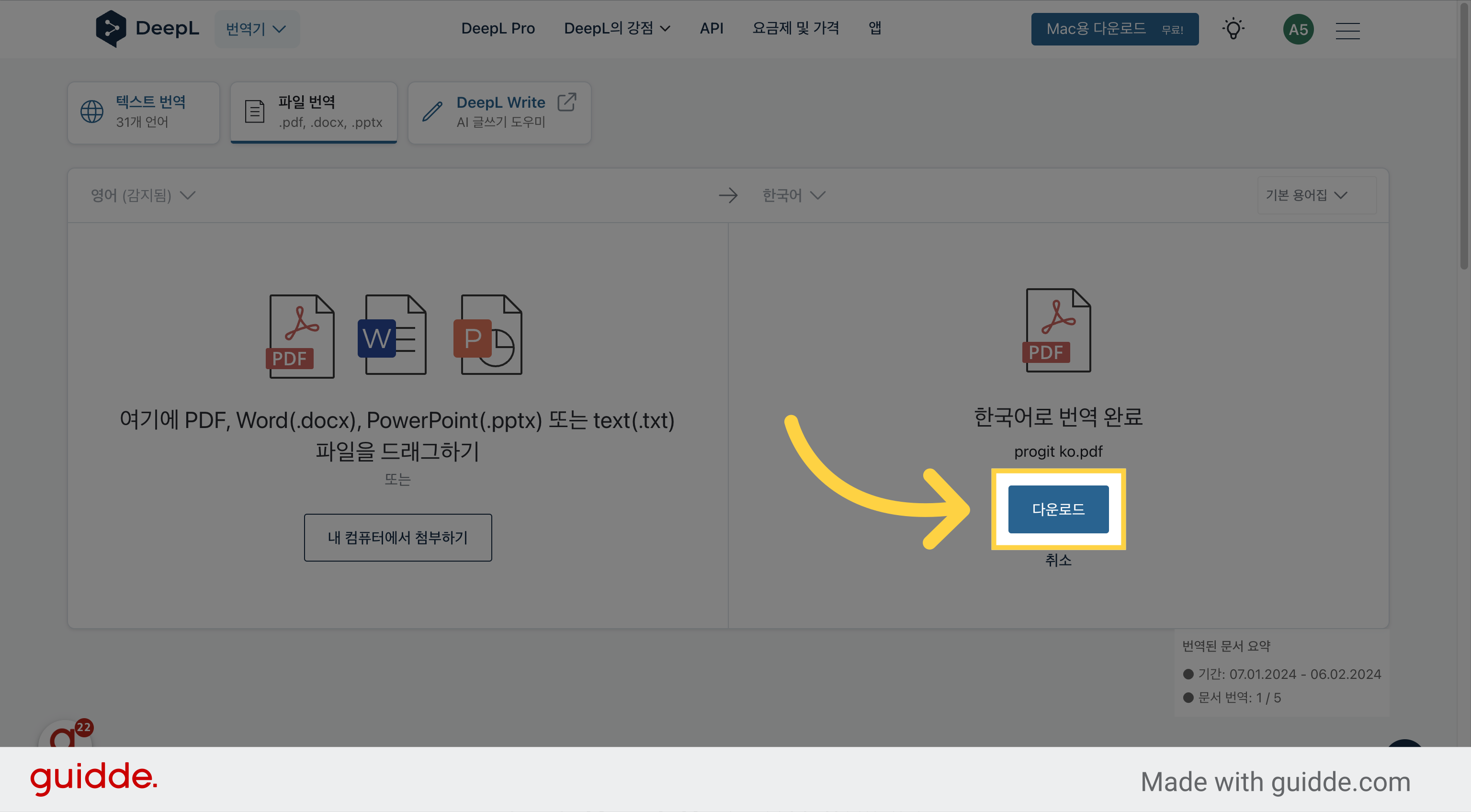Open the hamburger menu icon
The height and width of the screenshot is (812, 1471).
(1347, 30)
